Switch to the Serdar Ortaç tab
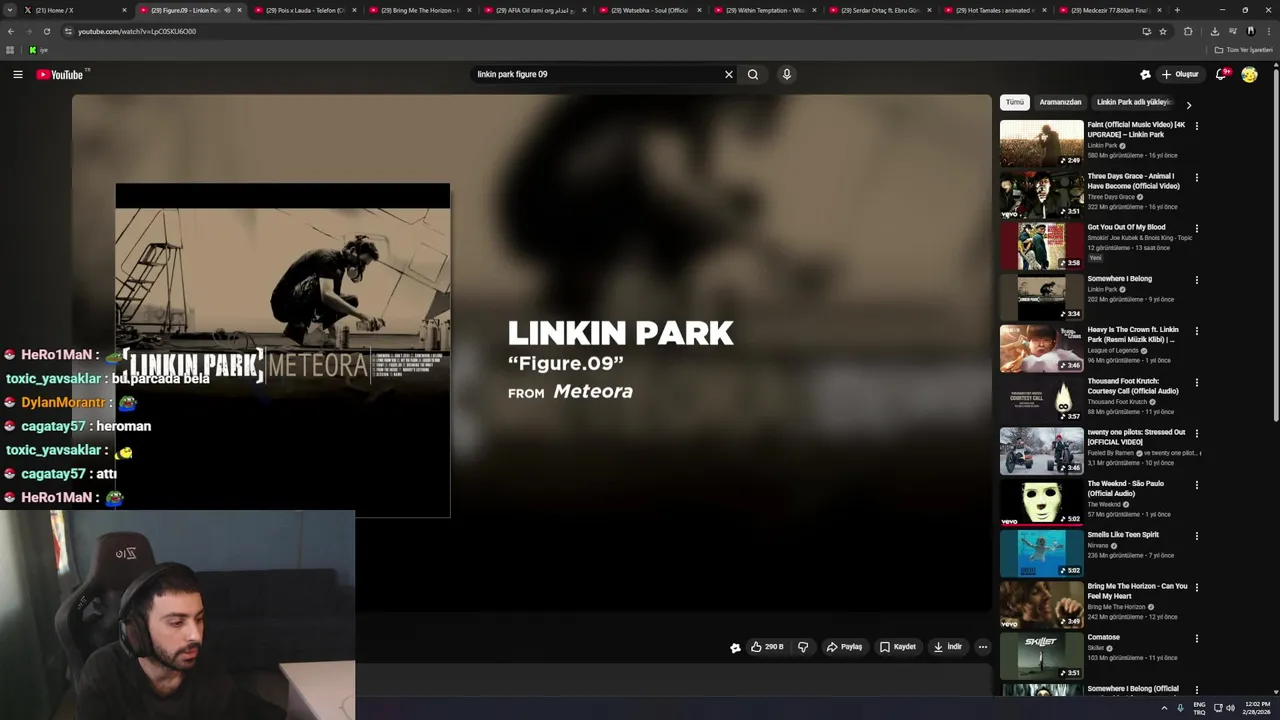Screen dimensions: 1280x720 tap(878, 10)
